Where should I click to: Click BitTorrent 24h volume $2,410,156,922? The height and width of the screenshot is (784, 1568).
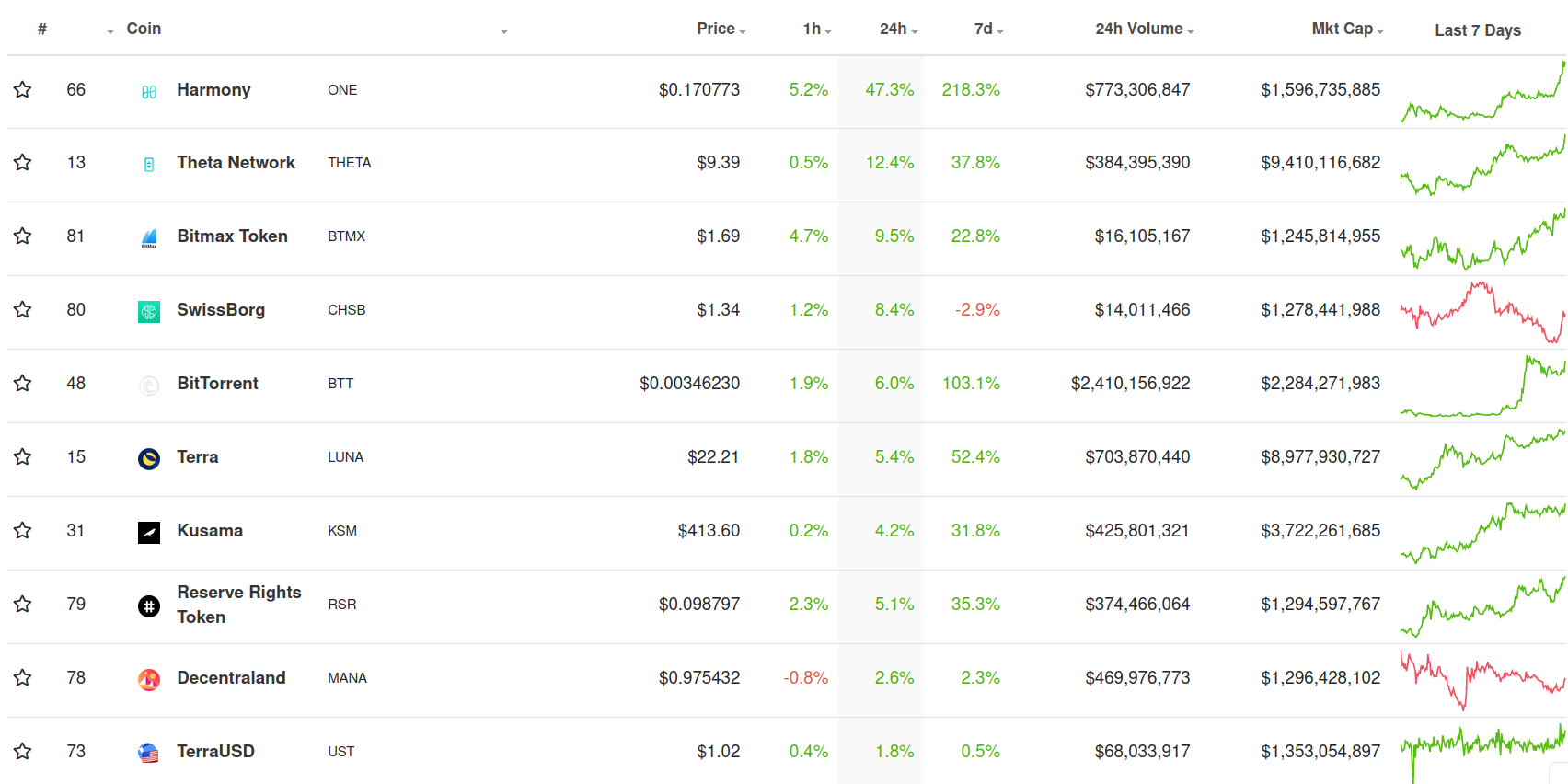1131,383
